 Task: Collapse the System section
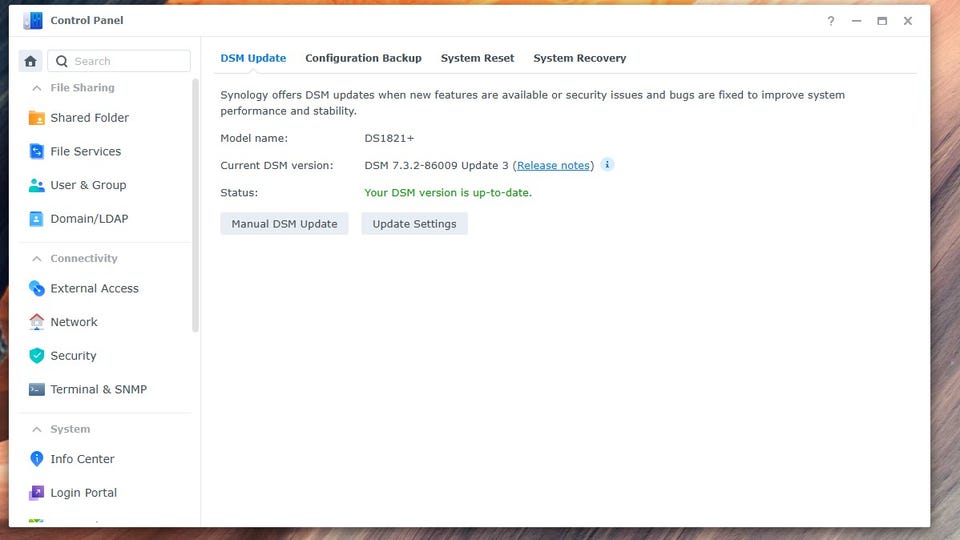(x=37, y=430)
